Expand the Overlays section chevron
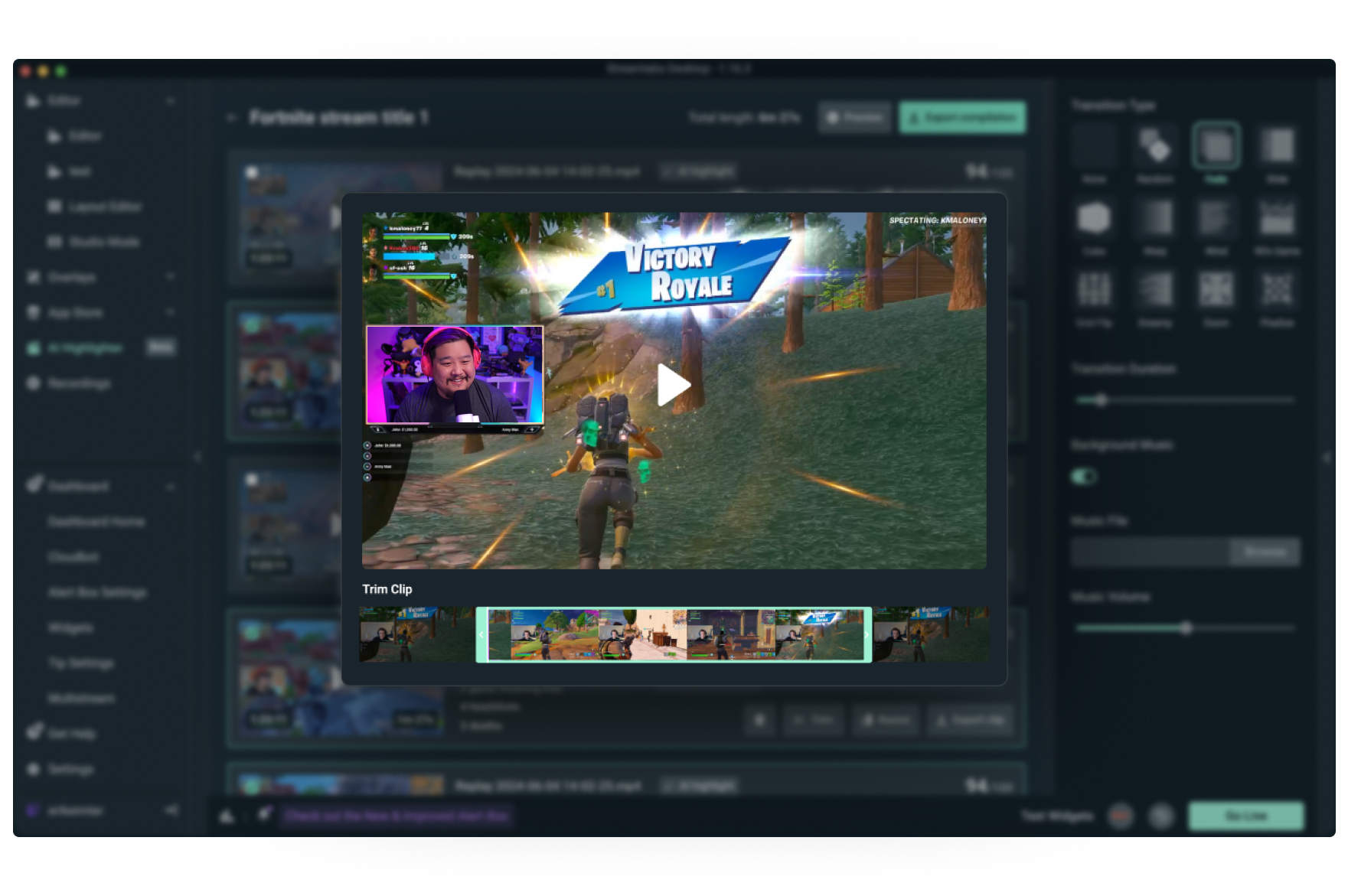The height and width of the screenshot is (896, 1348). 170,276
